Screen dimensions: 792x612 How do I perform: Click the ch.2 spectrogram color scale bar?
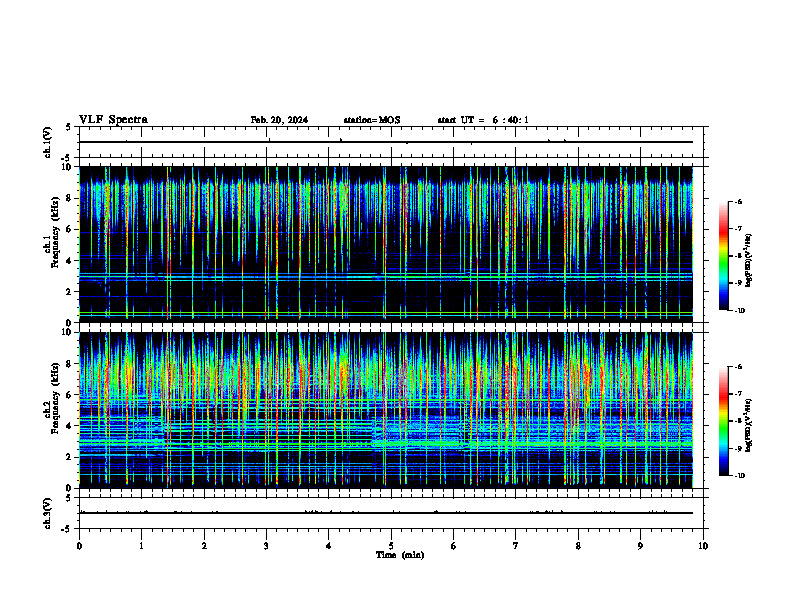tap(724, 421)
